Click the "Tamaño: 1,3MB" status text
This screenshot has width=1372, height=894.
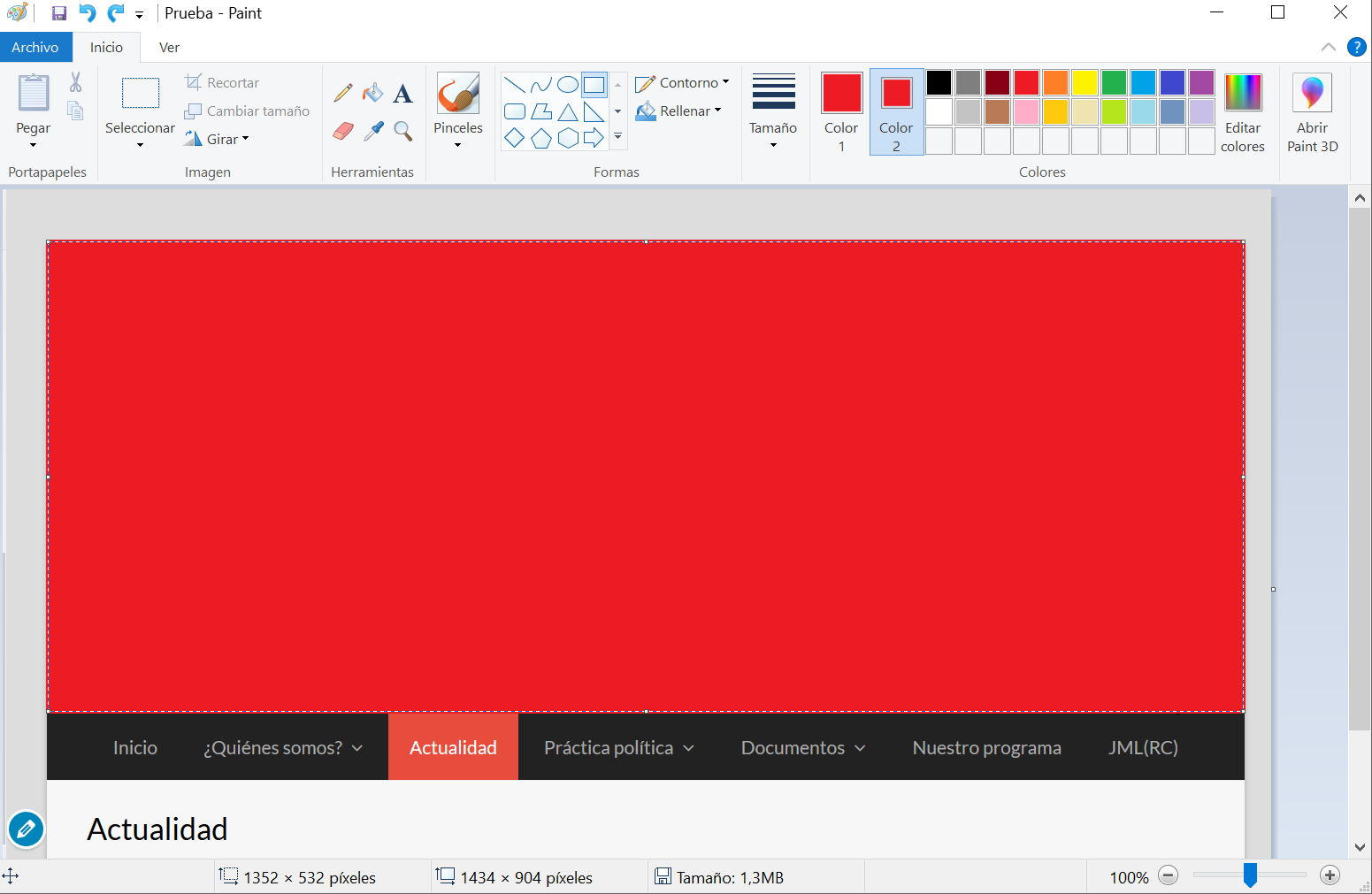pos(731,877)
